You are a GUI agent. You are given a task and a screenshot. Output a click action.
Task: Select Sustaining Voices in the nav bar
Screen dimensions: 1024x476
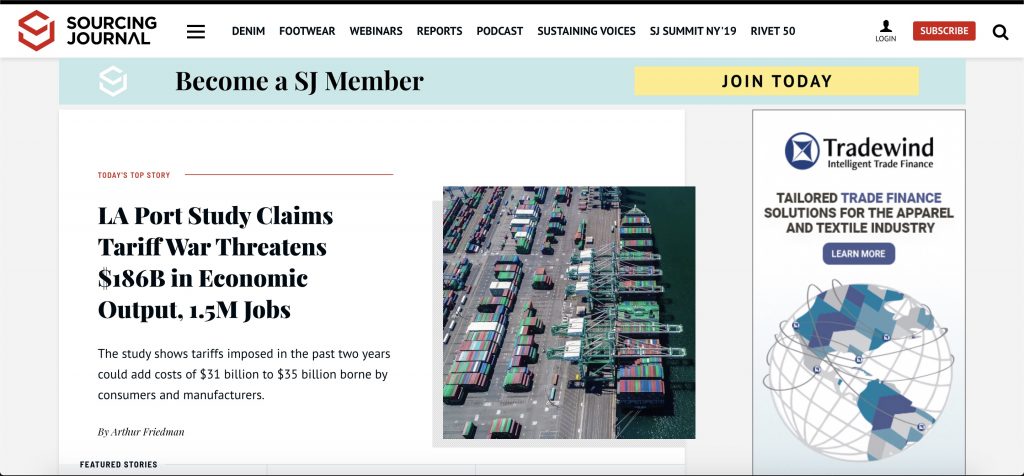pyautogui.click(x=586, y=31)
